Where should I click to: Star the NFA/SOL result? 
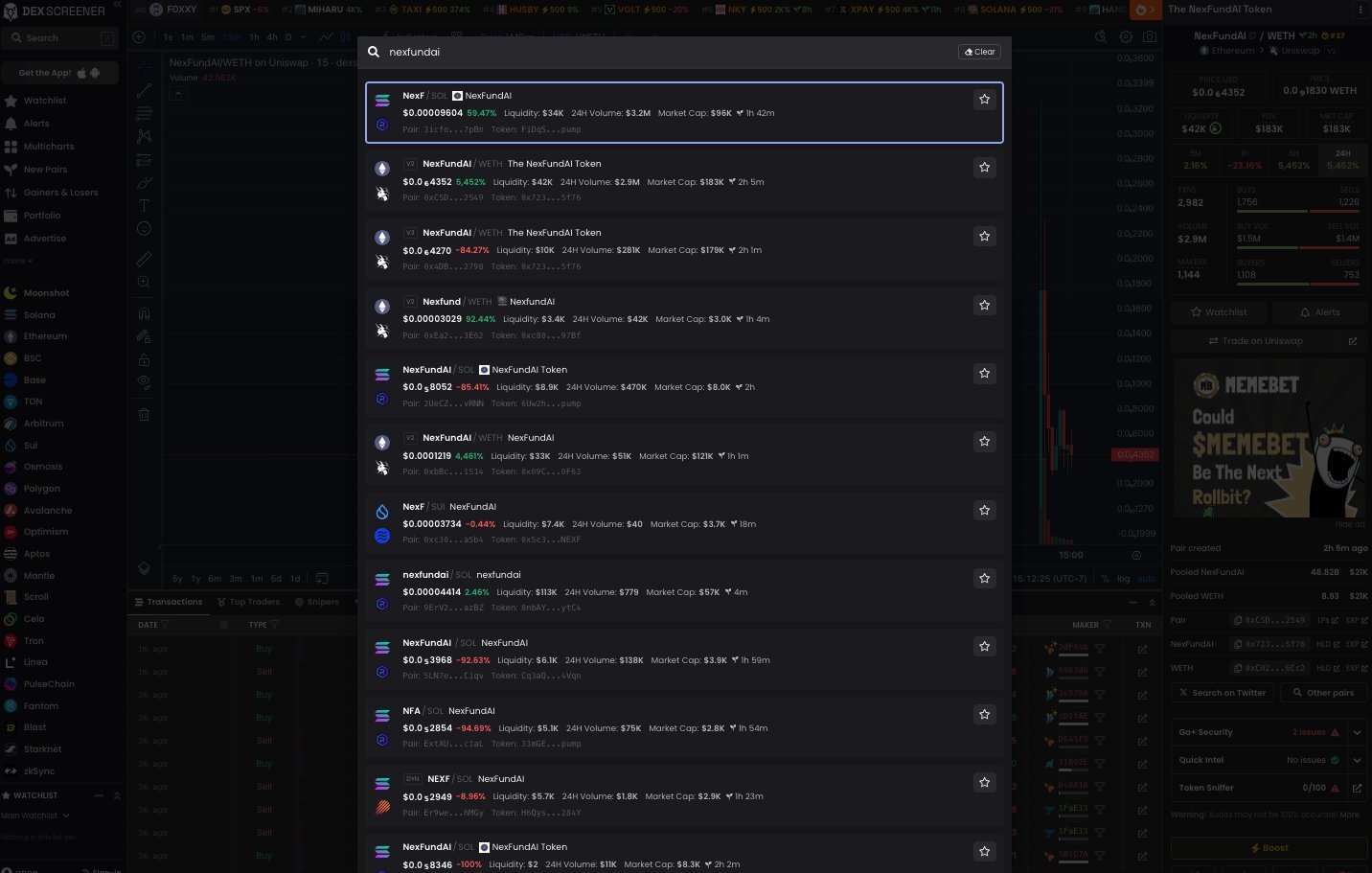click(x=984, y=714)
